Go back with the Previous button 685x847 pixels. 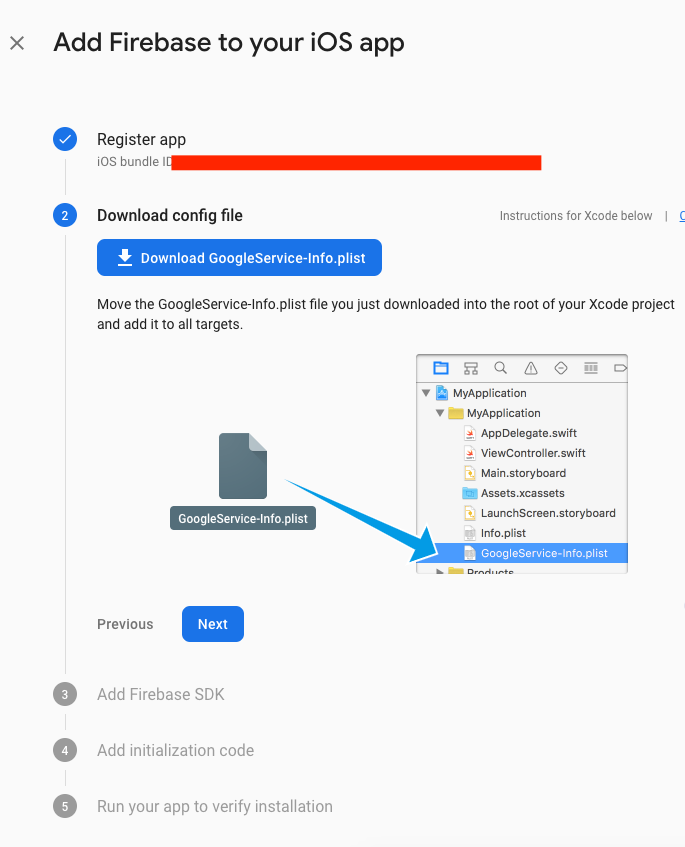click(x=125, y=624)
